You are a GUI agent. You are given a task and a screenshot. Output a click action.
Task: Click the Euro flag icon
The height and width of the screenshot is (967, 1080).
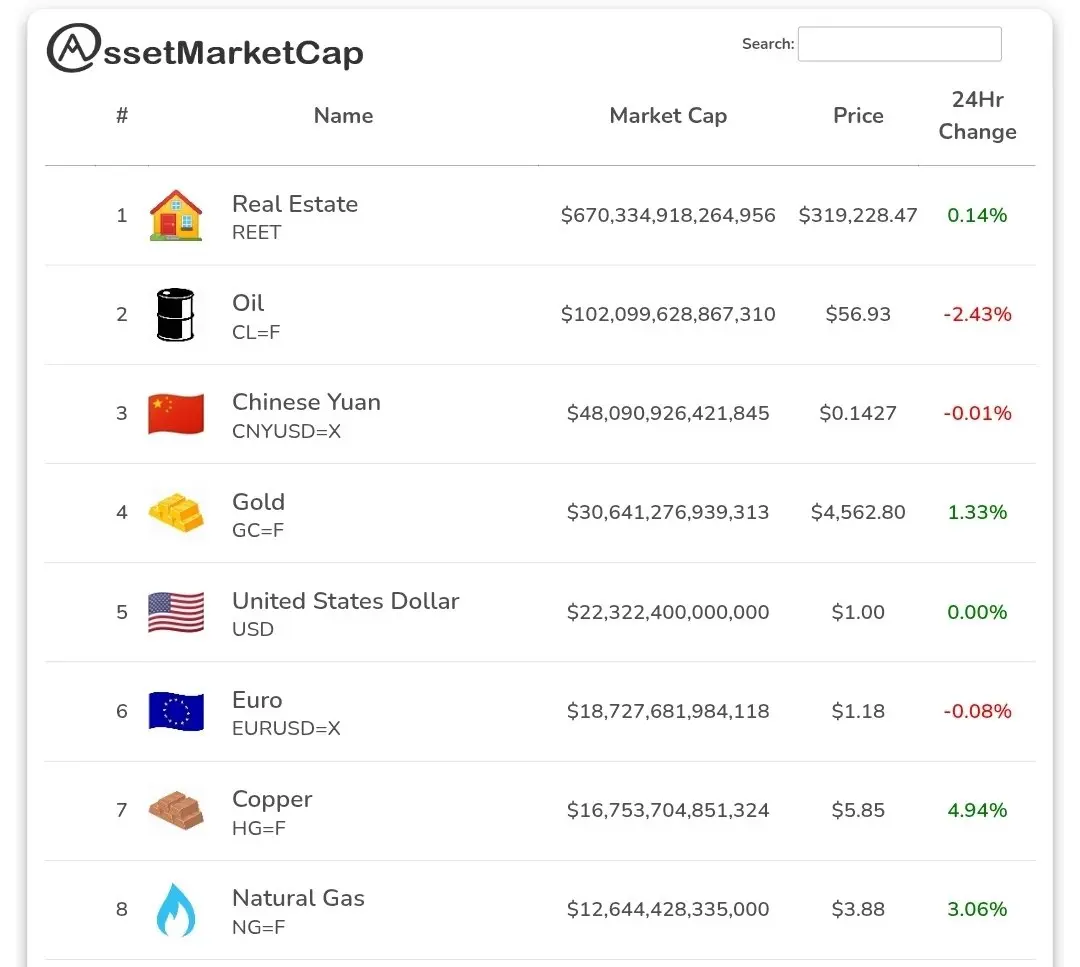tap(176, 711)
